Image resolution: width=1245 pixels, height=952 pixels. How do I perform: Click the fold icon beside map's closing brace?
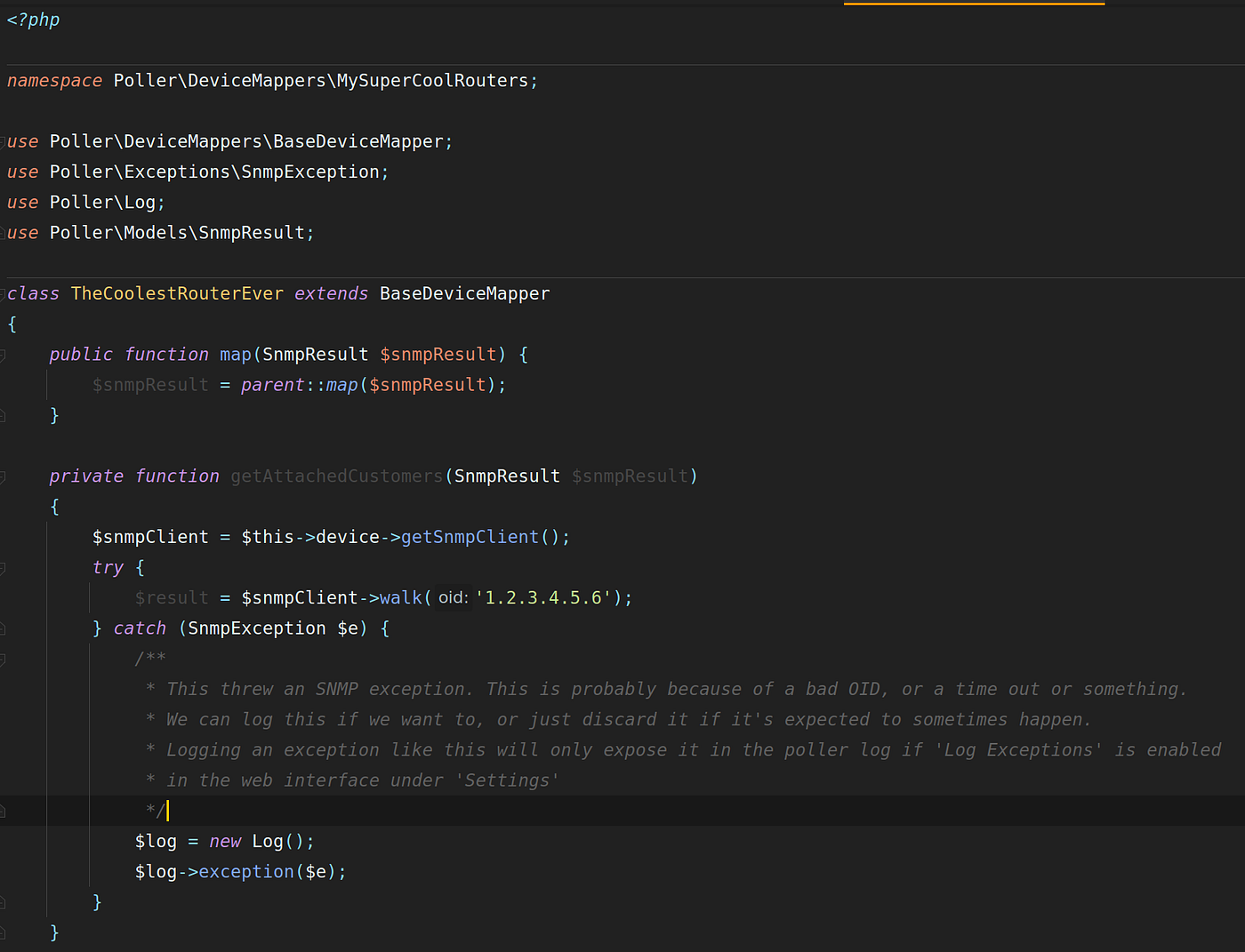(4, 414)
